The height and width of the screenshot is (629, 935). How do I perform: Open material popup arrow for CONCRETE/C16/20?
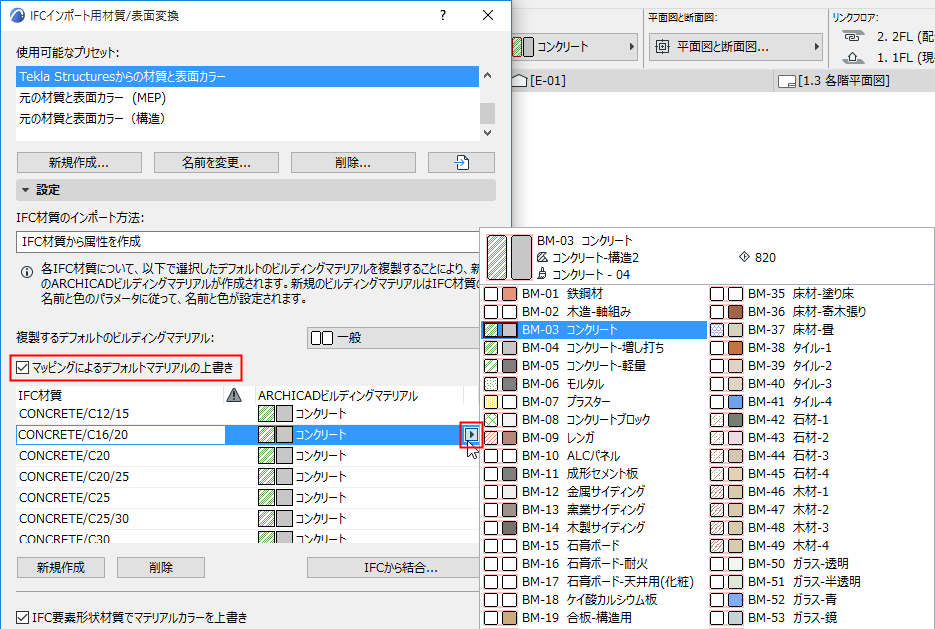click(x=471, y=435)
